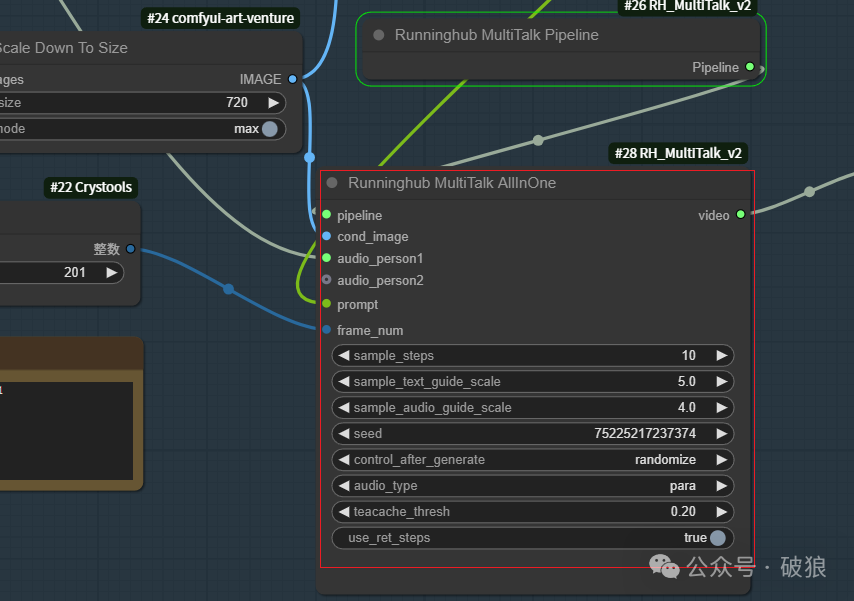Click the video output socket
This screenshot has height=601, width=854.
pos(740,214)
